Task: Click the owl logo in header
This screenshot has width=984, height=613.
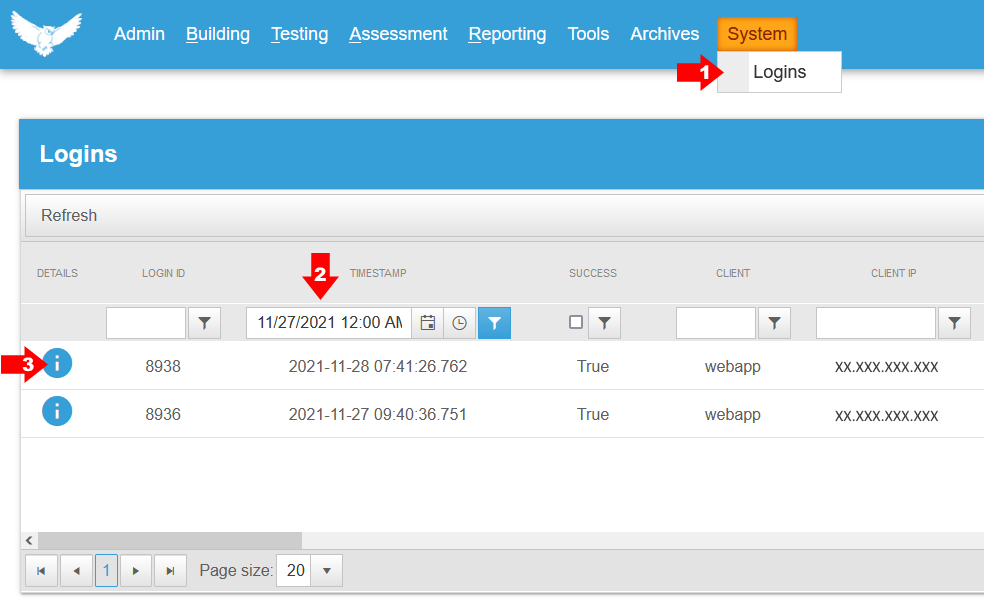Action: [46, 33]
